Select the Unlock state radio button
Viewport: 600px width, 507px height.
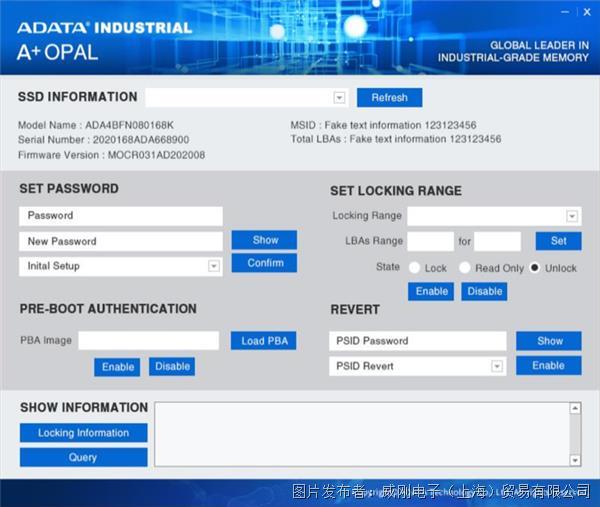pyautogui.click(x=535, y=267)
